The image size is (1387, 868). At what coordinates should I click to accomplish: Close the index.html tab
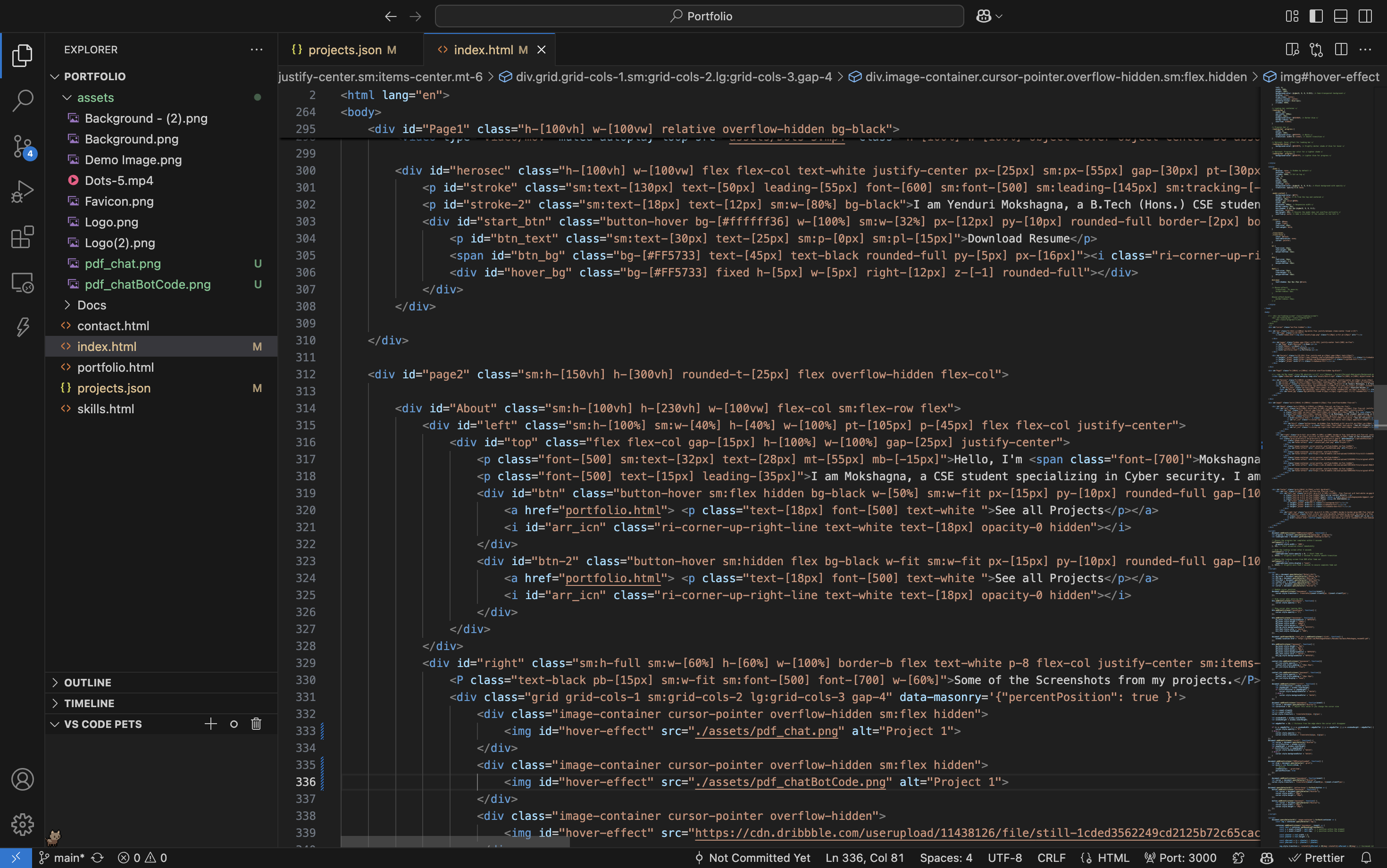(542, 50)
